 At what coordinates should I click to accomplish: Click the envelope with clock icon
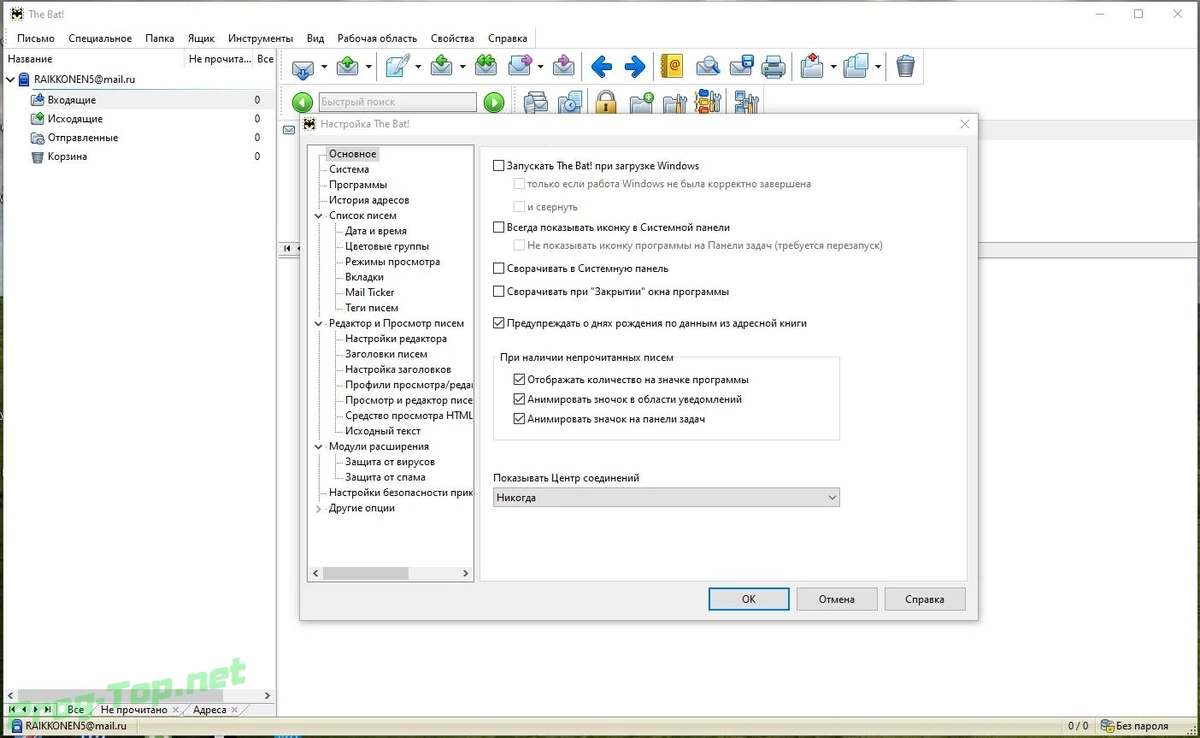[x=570, y=102]
